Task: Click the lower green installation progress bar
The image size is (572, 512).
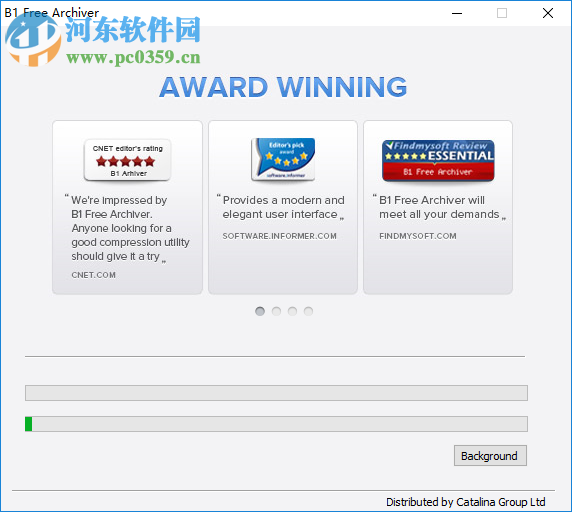Action: tap(276, 424)
